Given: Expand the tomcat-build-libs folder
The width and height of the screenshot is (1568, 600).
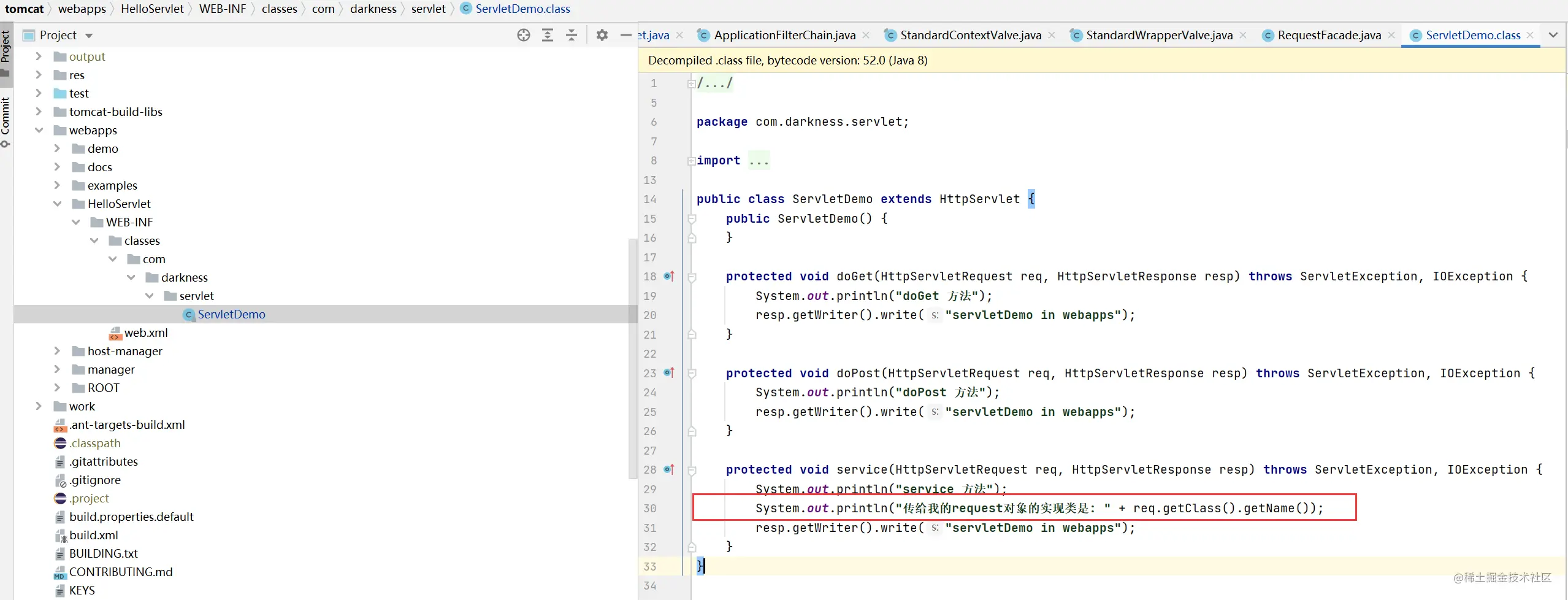Looking at the screenshot, I should 39,112.
